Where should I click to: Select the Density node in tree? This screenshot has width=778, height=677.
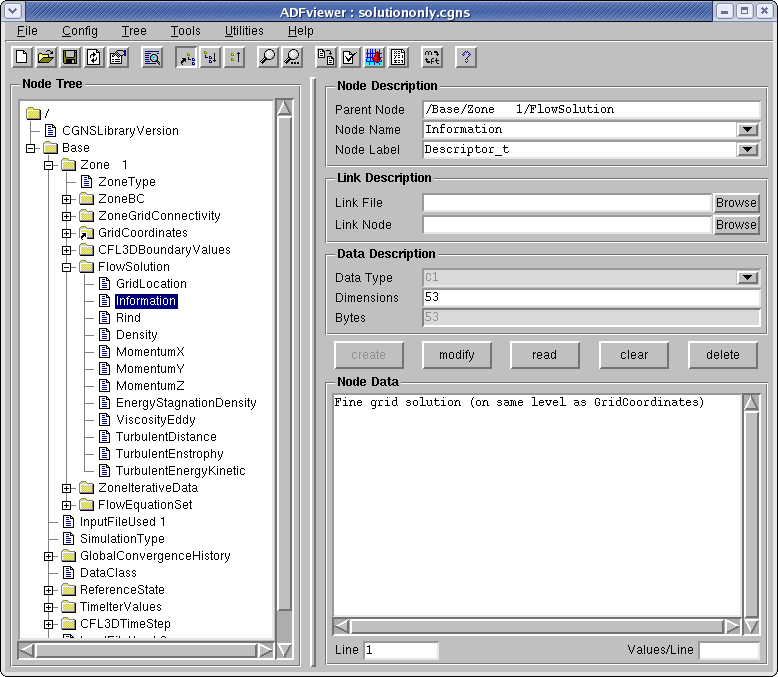(136, 335)
